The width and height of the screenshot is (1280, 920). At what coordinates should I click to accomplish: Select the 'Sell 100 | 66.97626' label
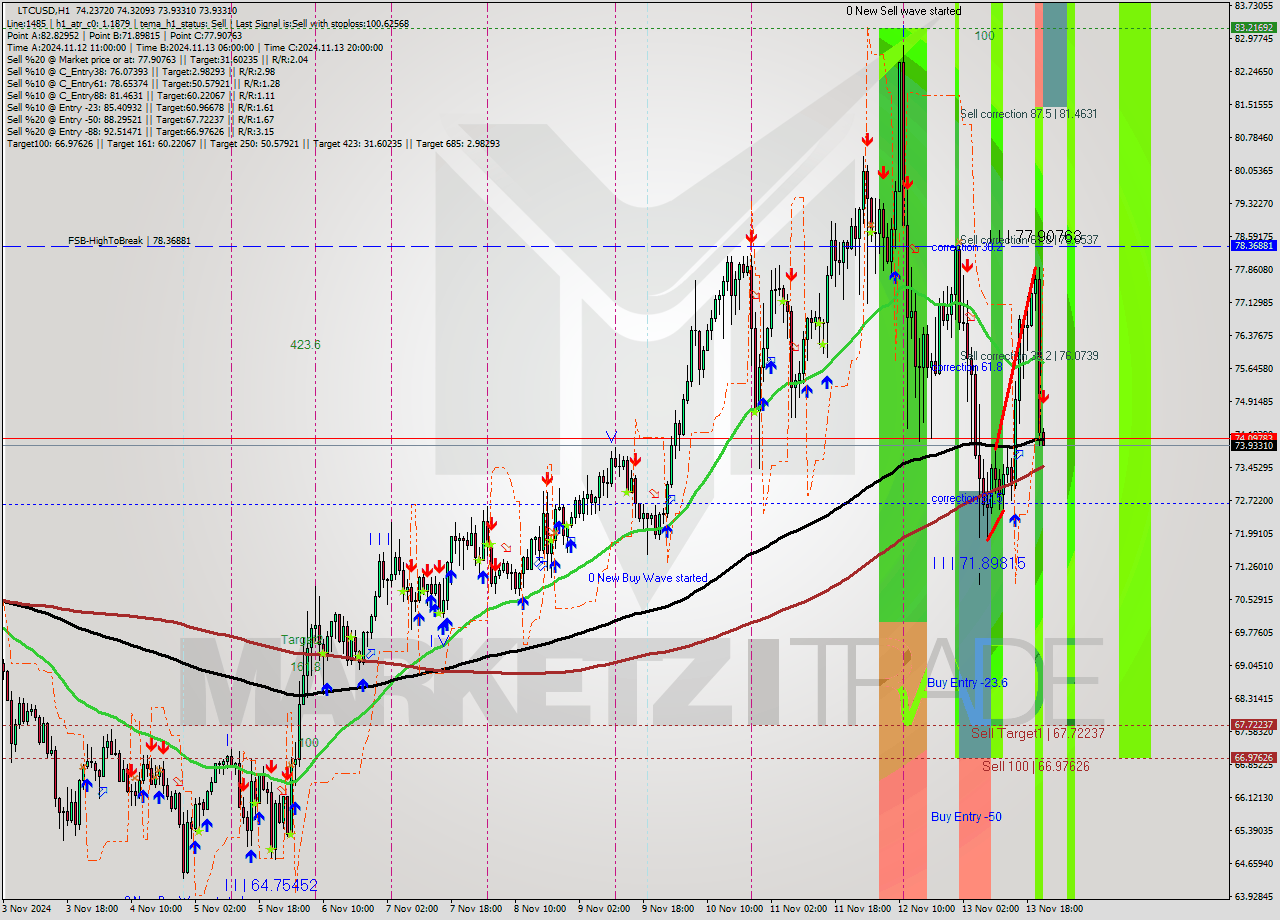1035,766
